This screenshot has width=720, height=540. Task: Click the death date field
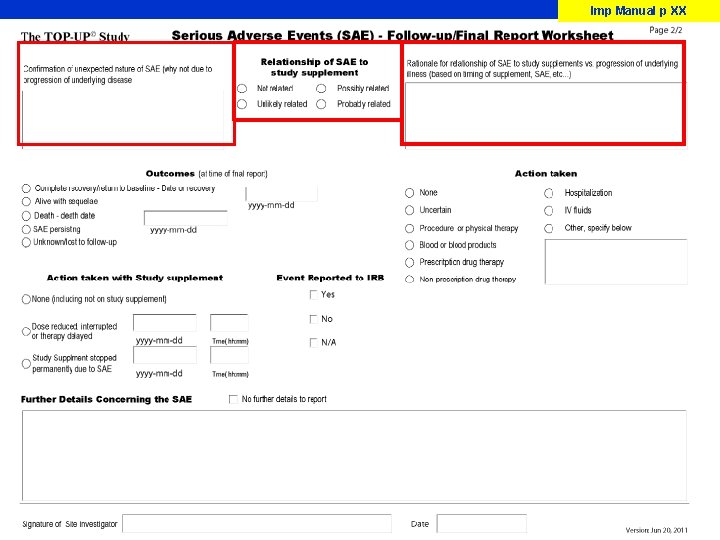click(186, 218)
